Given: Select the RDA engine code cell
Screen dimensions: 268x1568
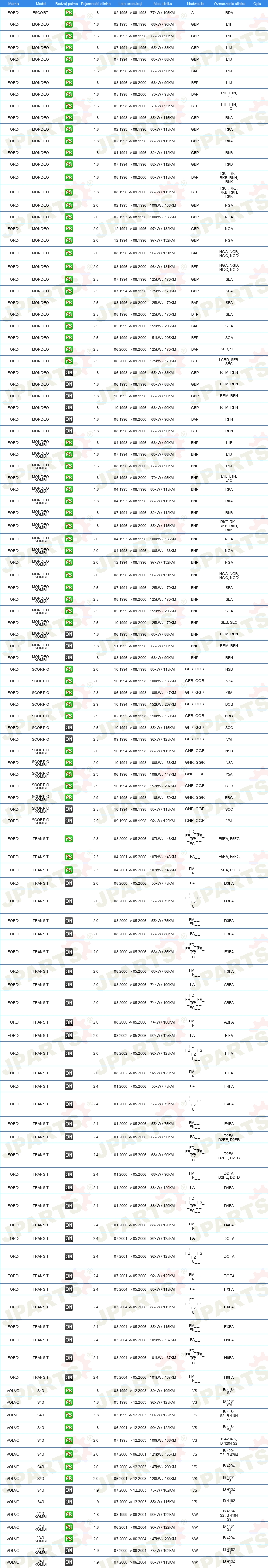Looking at the screenshot, I should tap(229, 12).
